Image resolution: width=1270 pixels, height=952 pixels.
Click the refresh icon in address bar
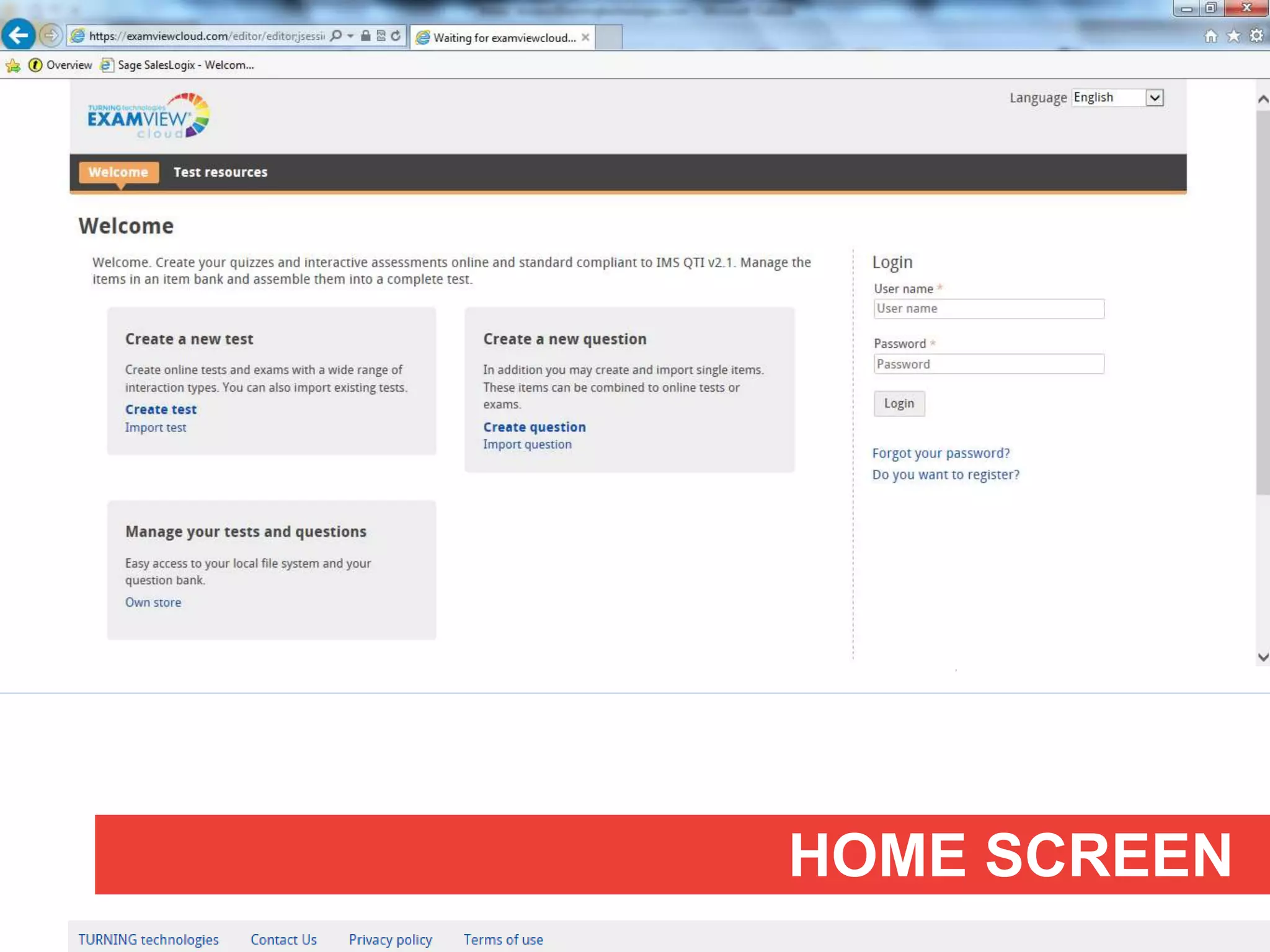click(396, 36)
